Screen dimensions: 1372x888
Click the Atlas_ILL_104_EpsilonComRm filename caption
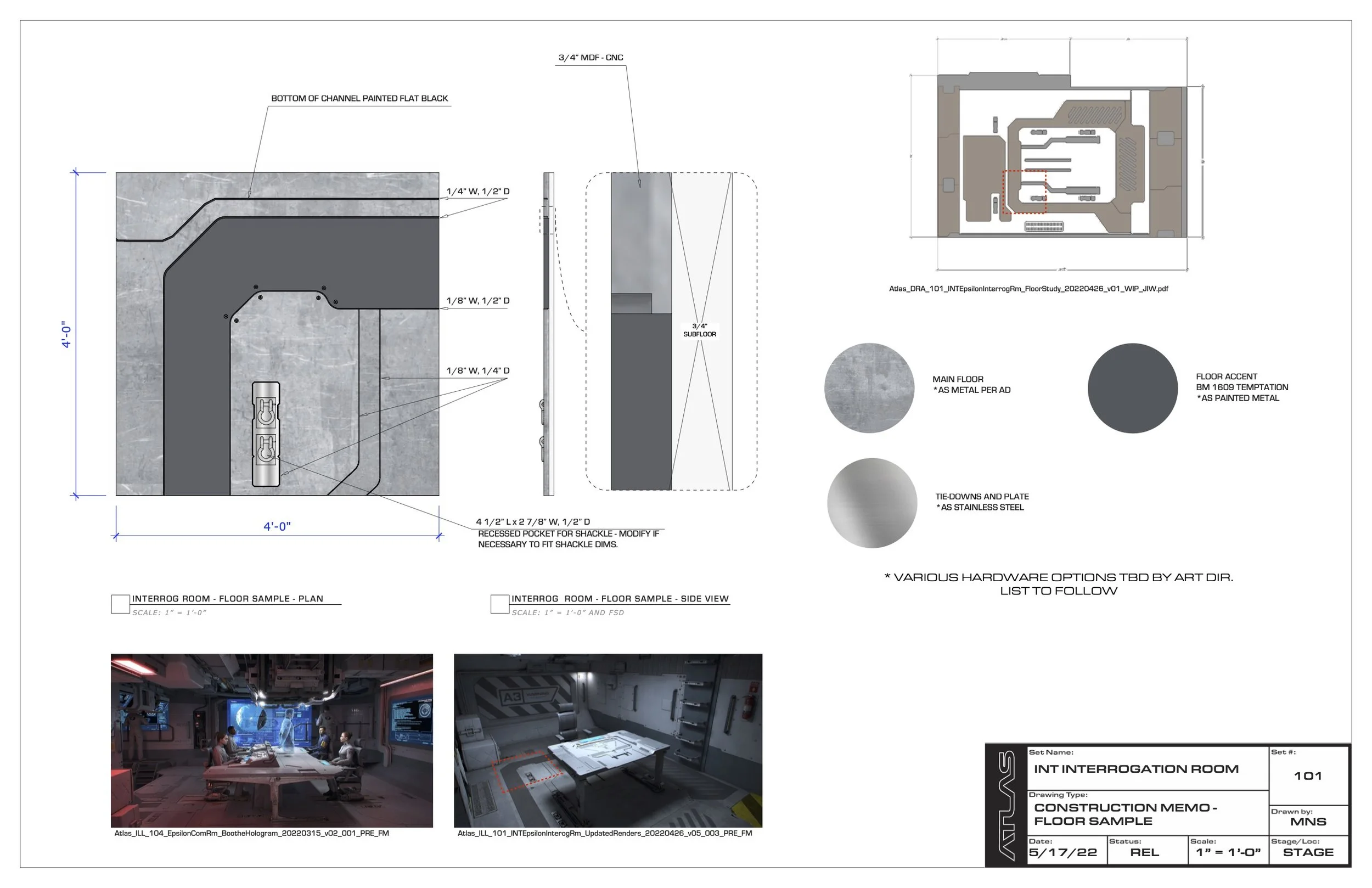pos(252,833)
